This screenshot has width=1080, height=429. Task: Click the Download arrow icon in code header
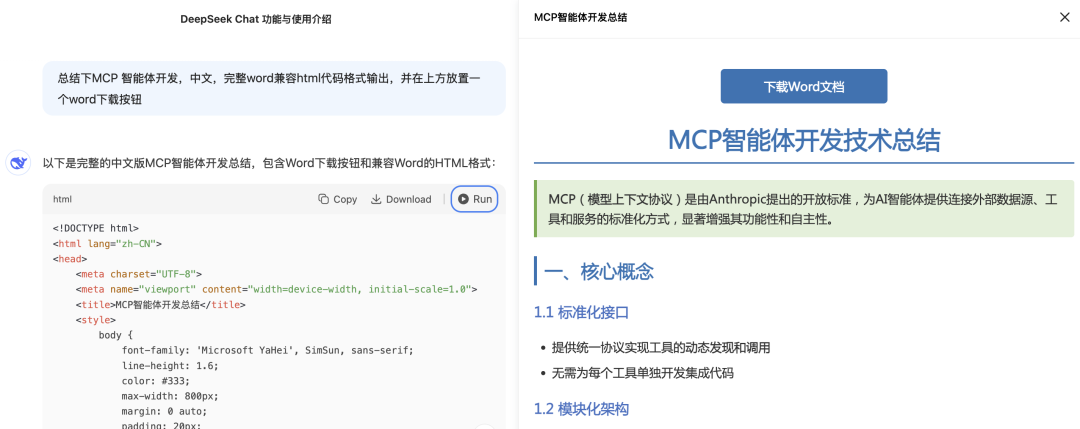[x=376, y=199]
